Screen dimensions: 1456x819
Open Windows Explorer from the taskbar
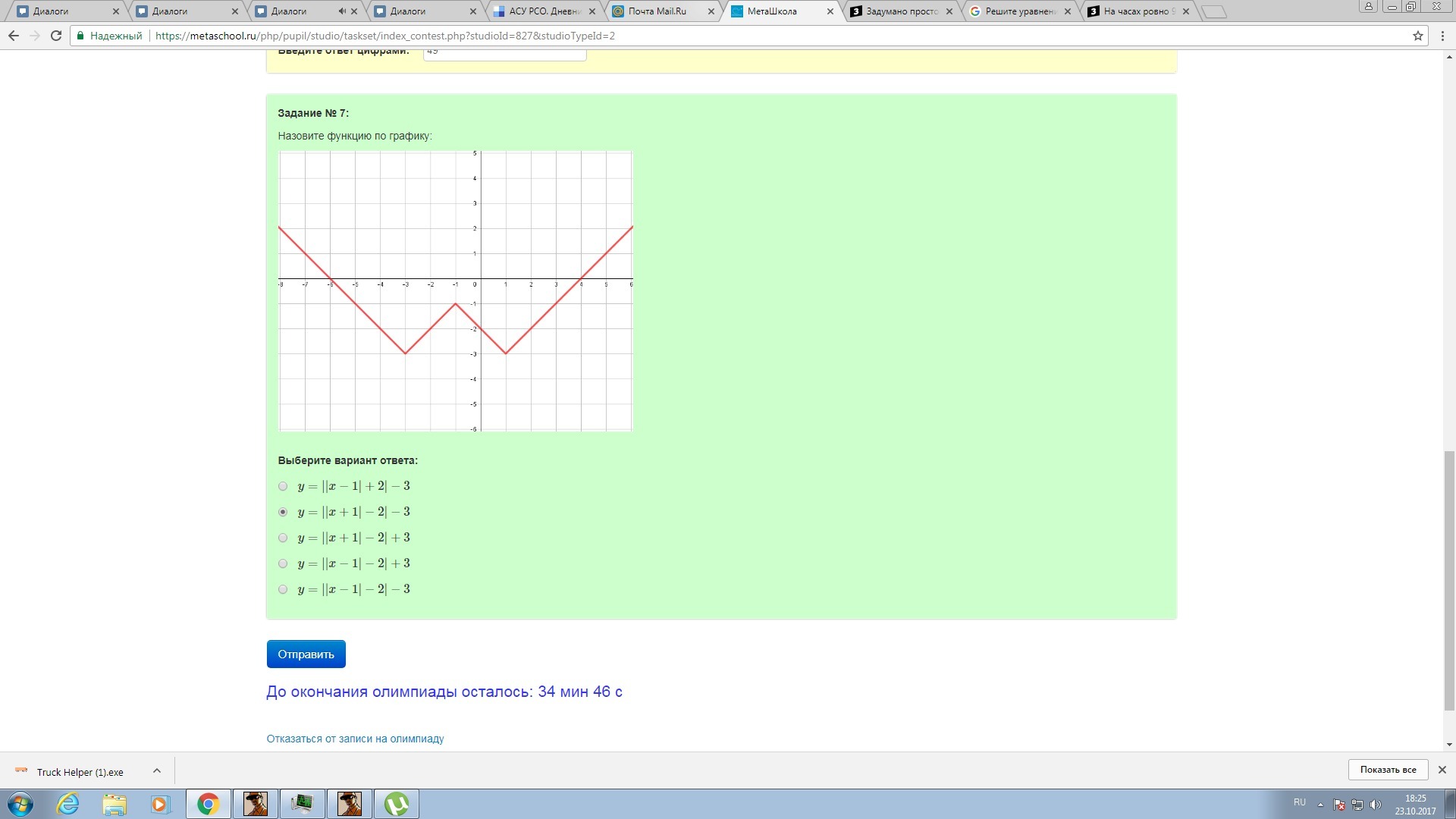point(115,804)
